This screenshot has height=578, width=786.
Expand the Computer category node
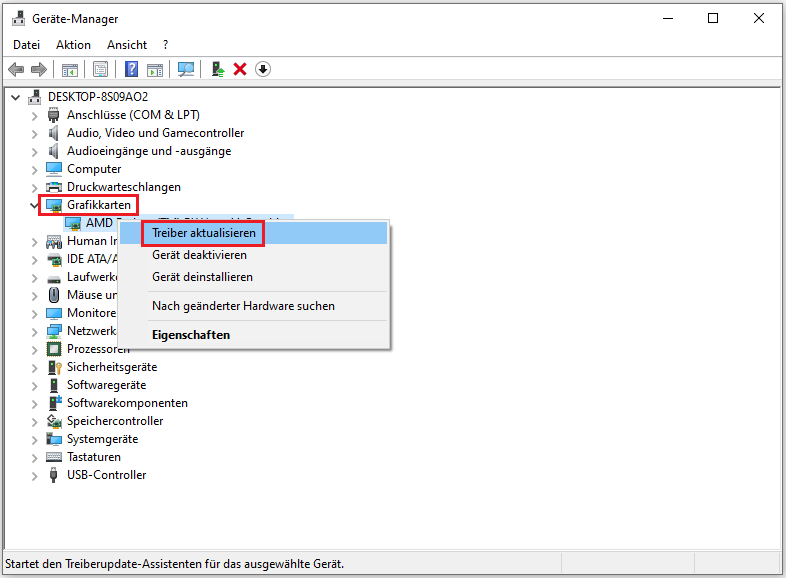[34, 170]
